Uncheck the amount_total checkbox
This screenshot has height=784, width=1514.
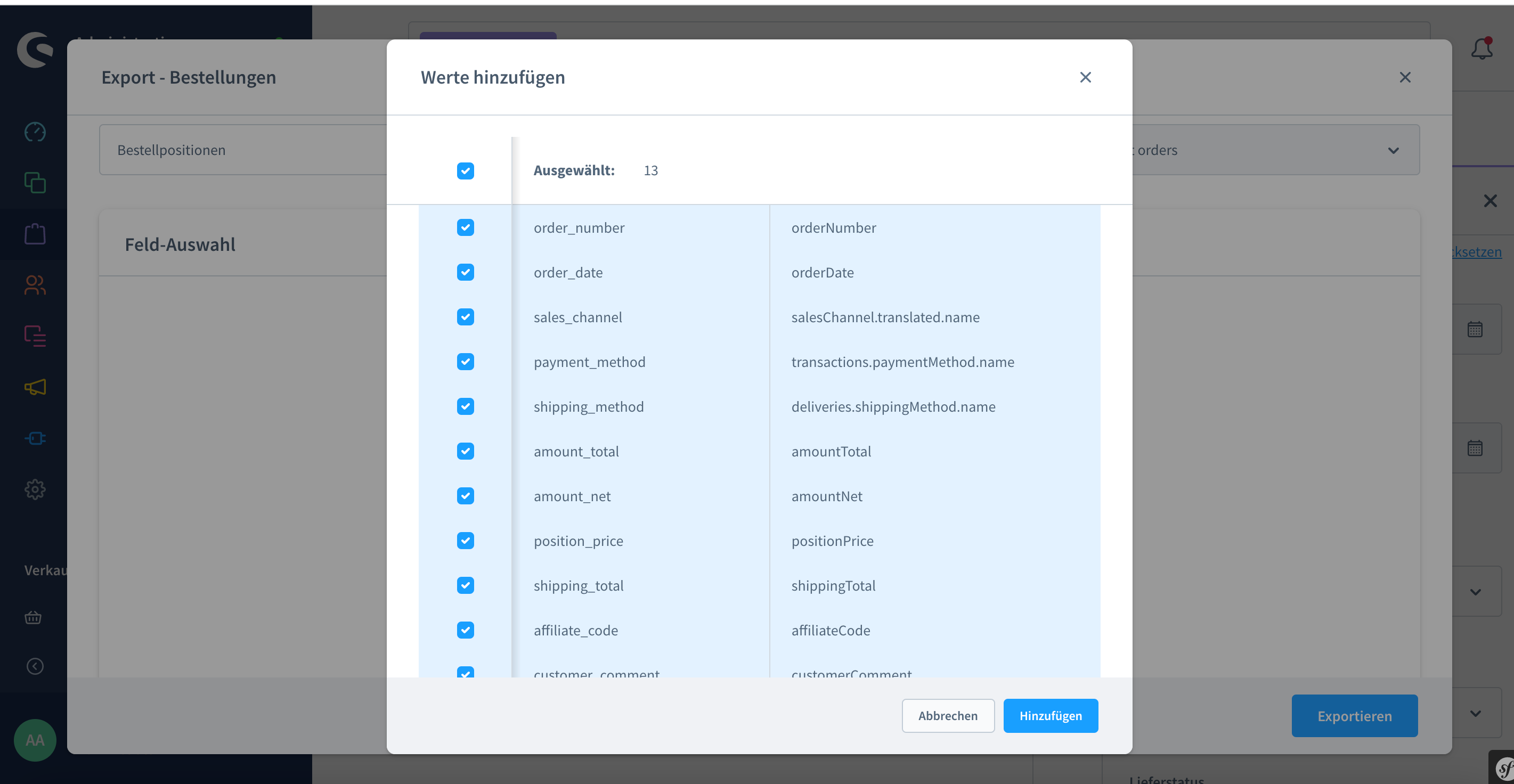click(x=466, y=451)
